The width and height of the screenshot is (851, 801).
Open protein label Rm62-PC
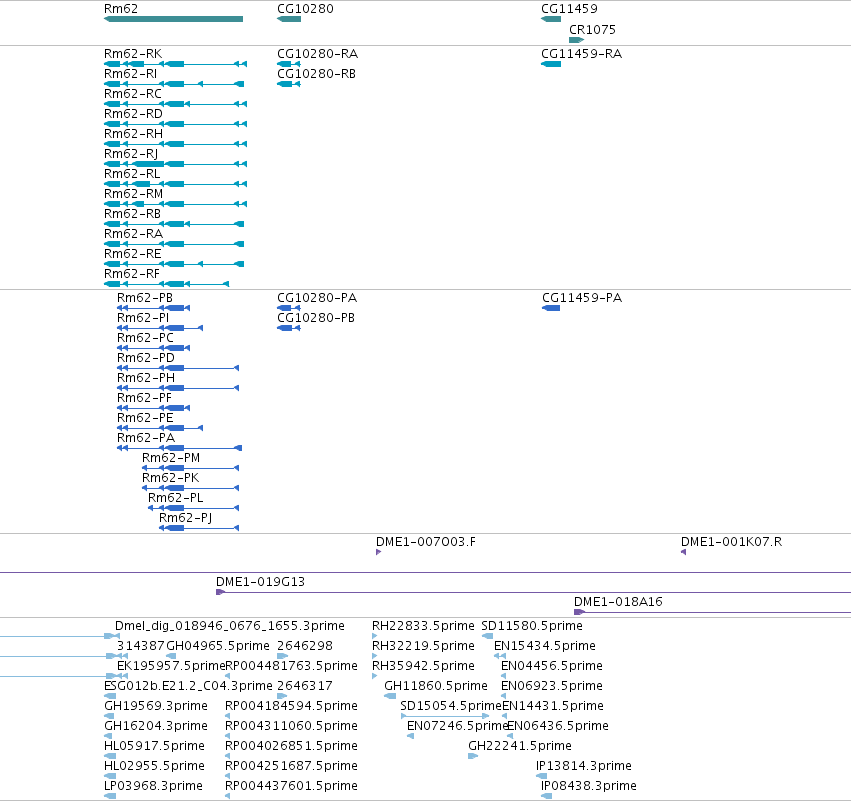coord(145,338)
